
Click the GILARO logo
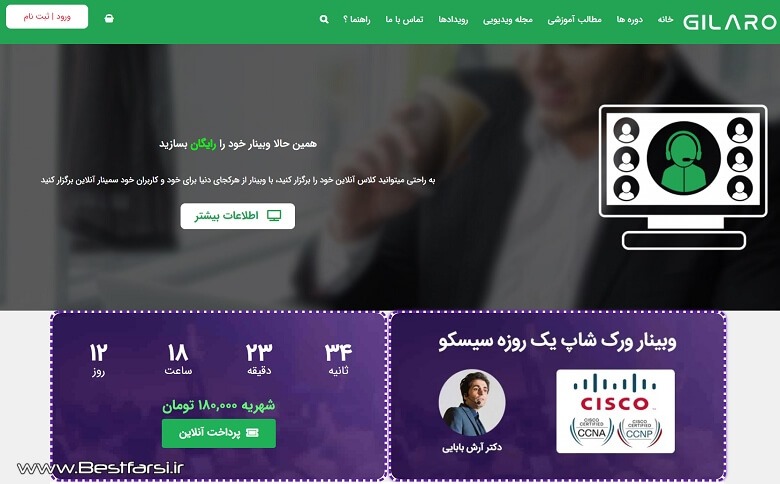coord(729,22)
